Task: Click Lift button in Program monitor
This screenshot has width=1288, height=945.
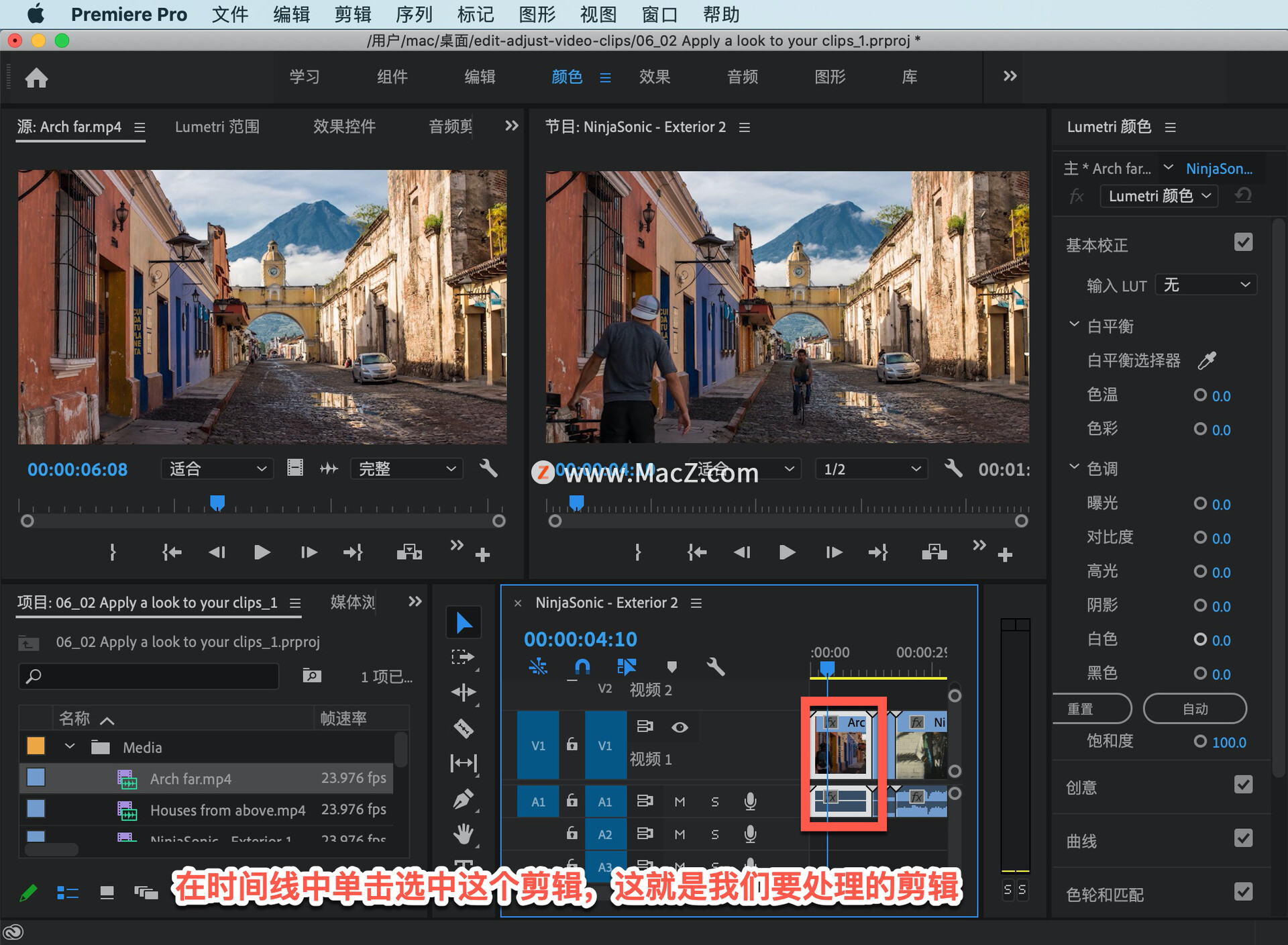Action: (934, 552)
